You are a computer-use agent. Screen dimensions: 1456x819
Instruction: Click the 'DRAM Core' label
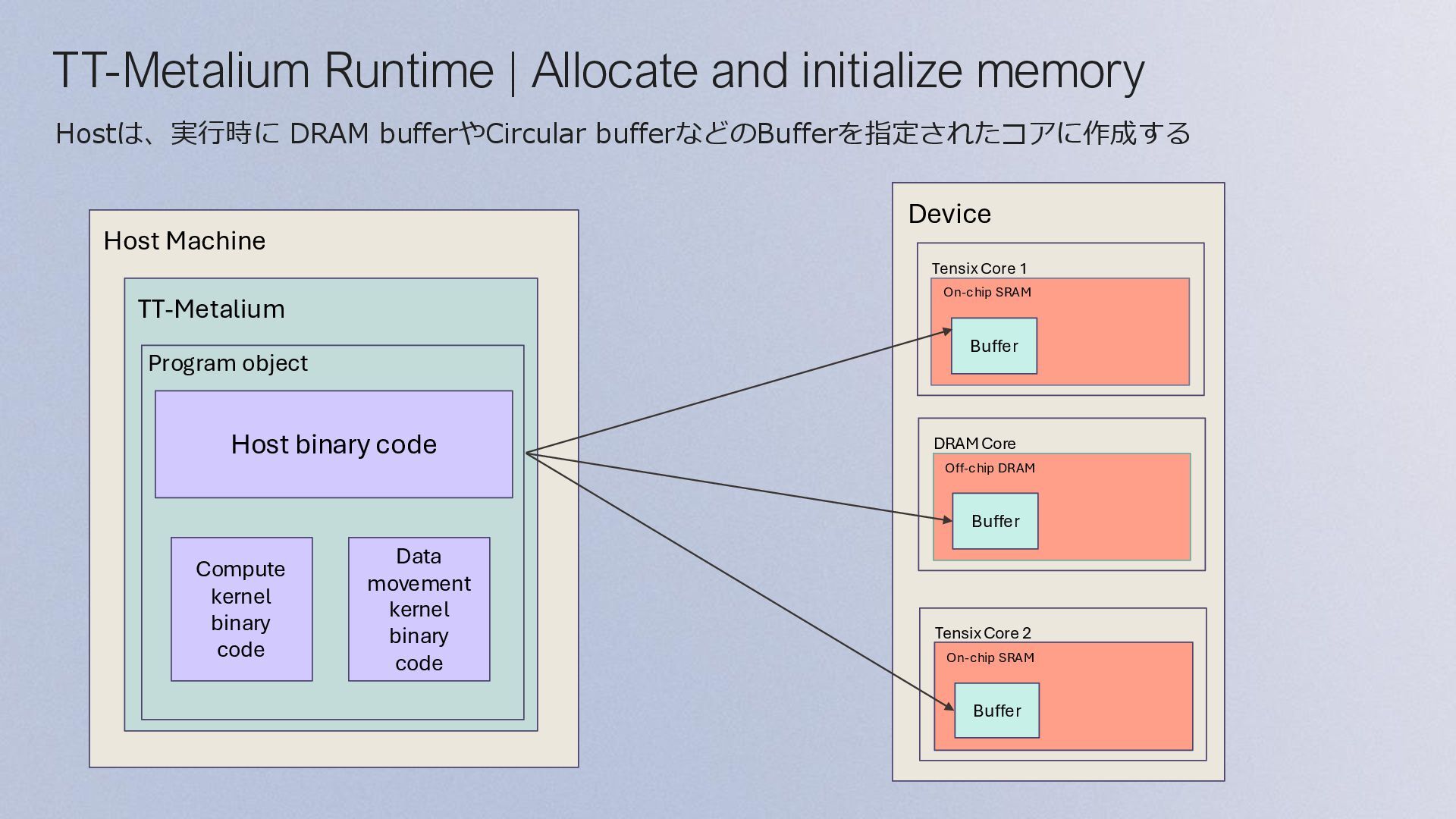[x=974, y=444]
